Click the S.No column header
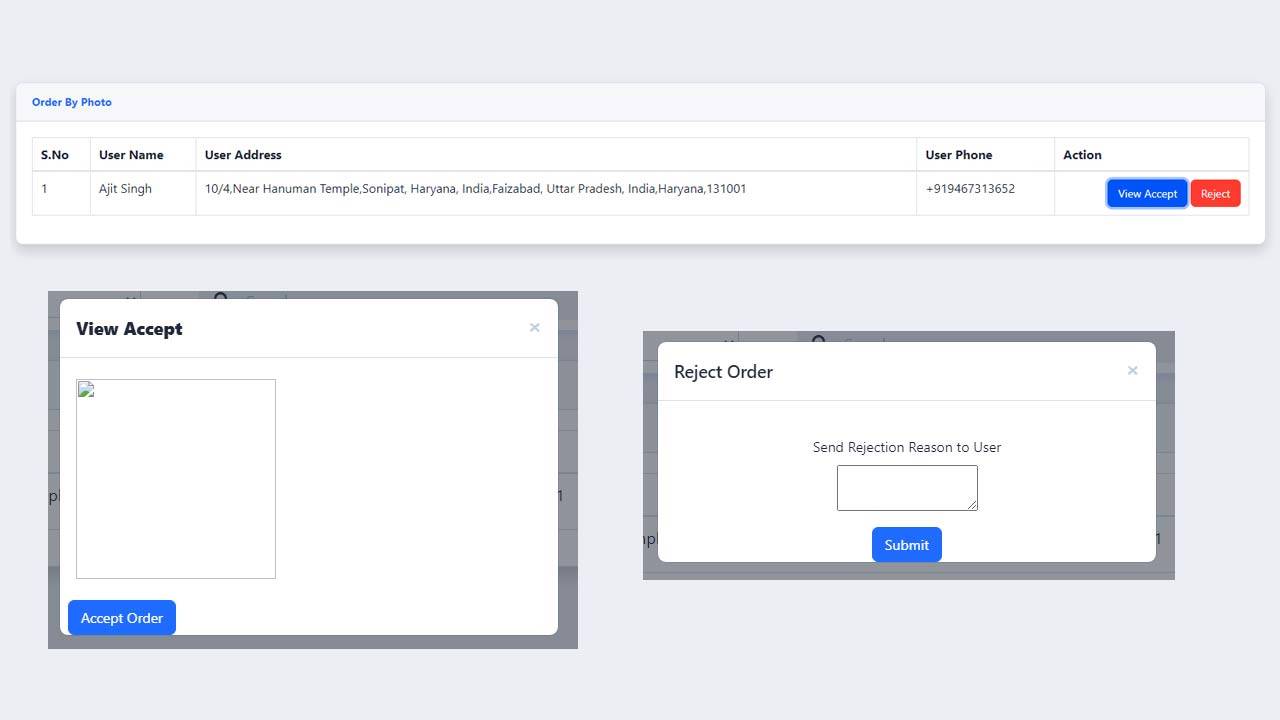This screenshot has width=1280, height=720. click(55, 155)
